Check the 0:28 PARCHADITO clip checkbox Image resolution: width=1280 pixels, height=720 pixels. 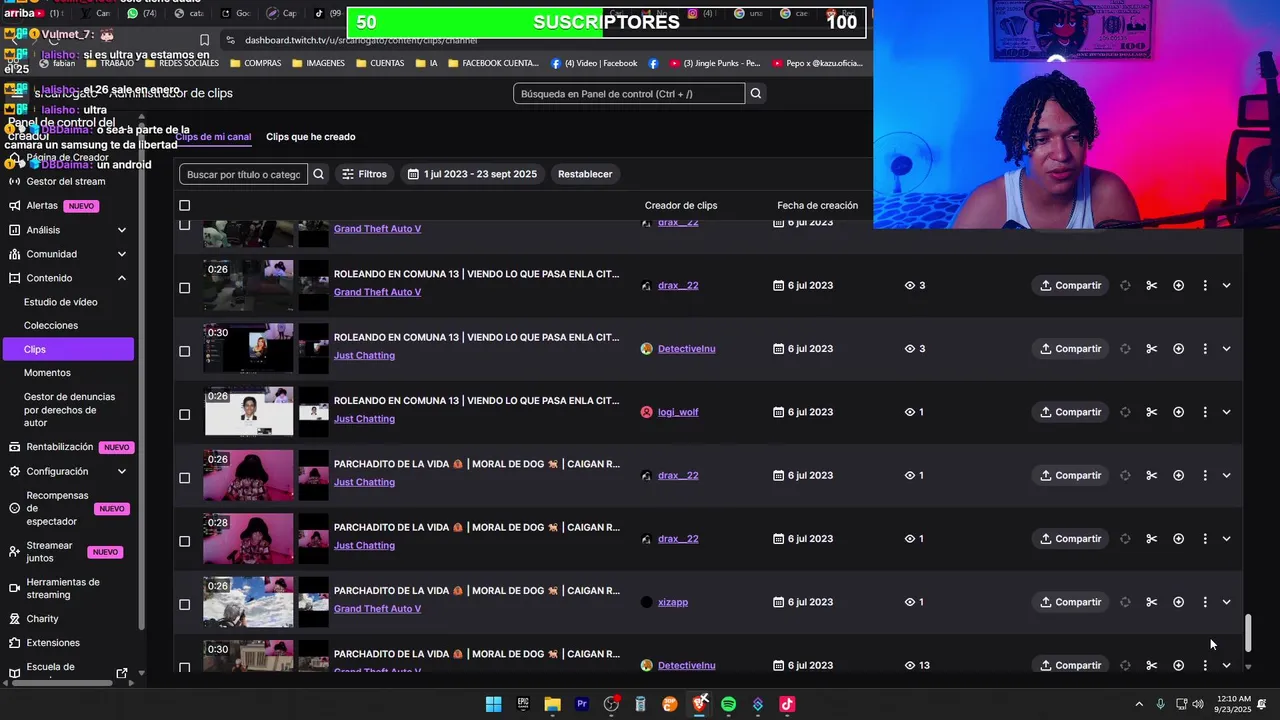184,541
